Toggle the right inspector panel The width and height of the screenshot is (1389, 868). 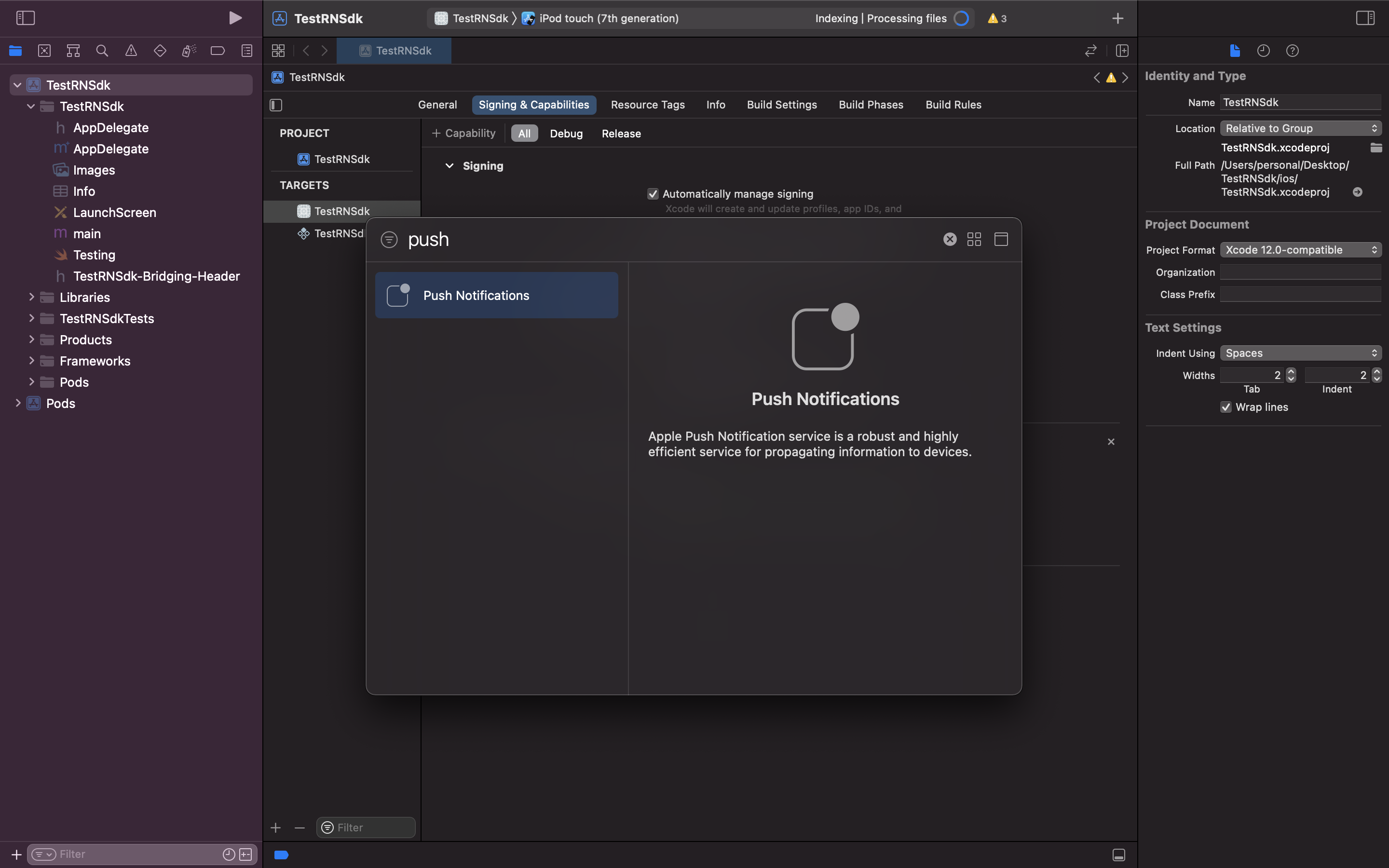[1365, 18]
